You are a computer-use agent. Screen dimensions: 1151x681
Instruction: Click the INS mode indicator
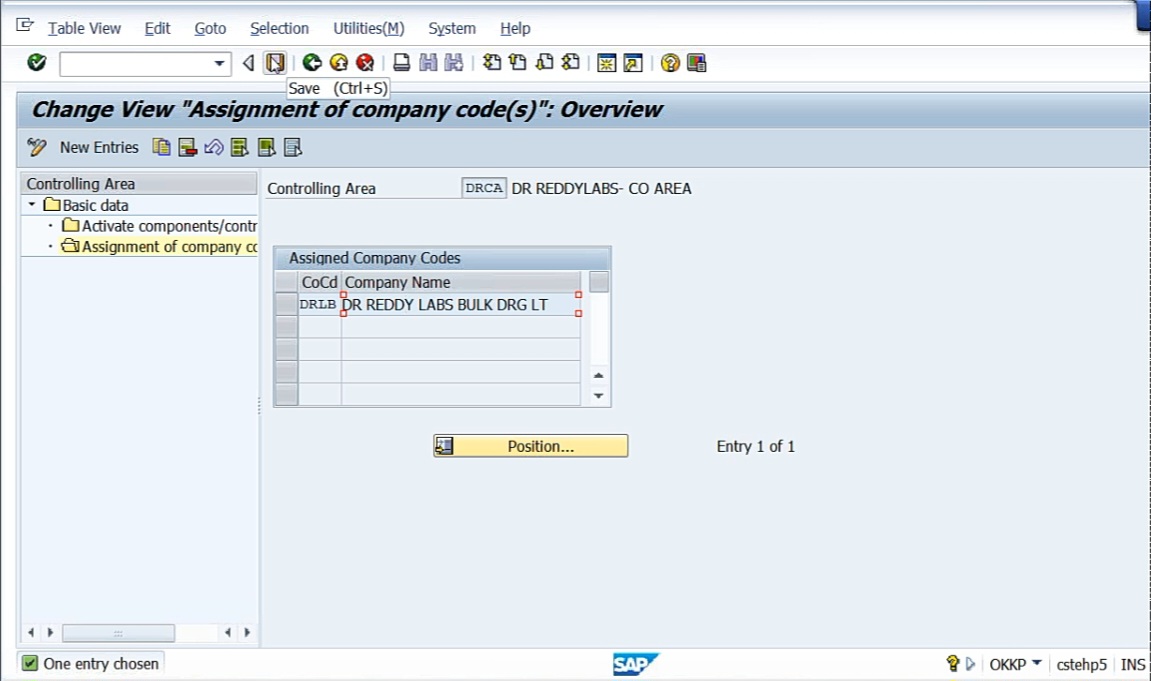(1133, 665)
